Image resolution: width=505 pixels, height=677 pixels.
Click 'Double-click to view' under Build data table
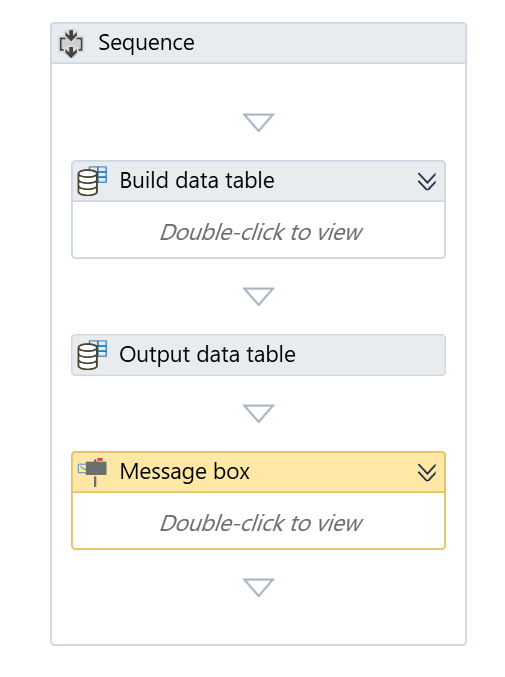pos(261,233)
